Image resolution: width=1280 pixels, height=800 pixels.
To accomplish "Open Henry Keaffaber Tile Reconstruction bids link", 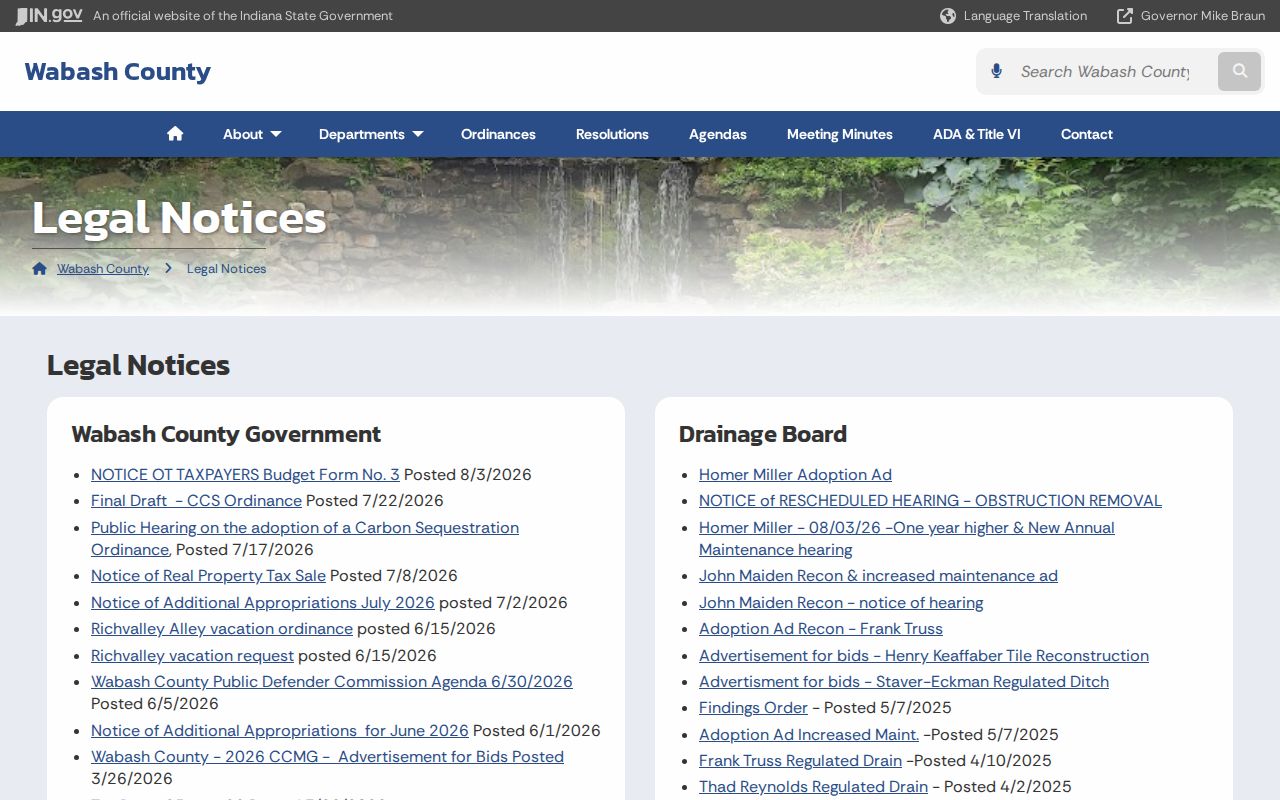I will point(924,656).
